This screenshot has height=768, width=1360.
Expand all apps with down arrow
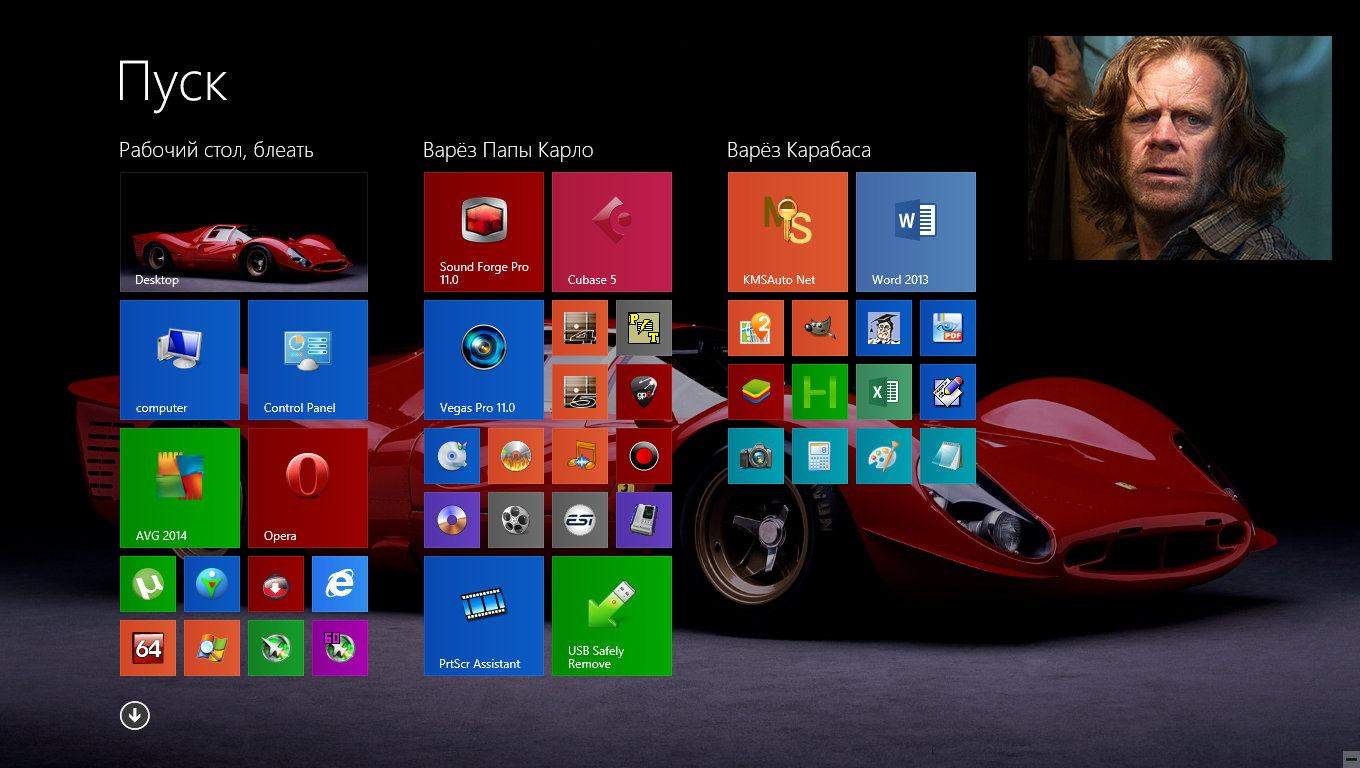pos(135,715)
